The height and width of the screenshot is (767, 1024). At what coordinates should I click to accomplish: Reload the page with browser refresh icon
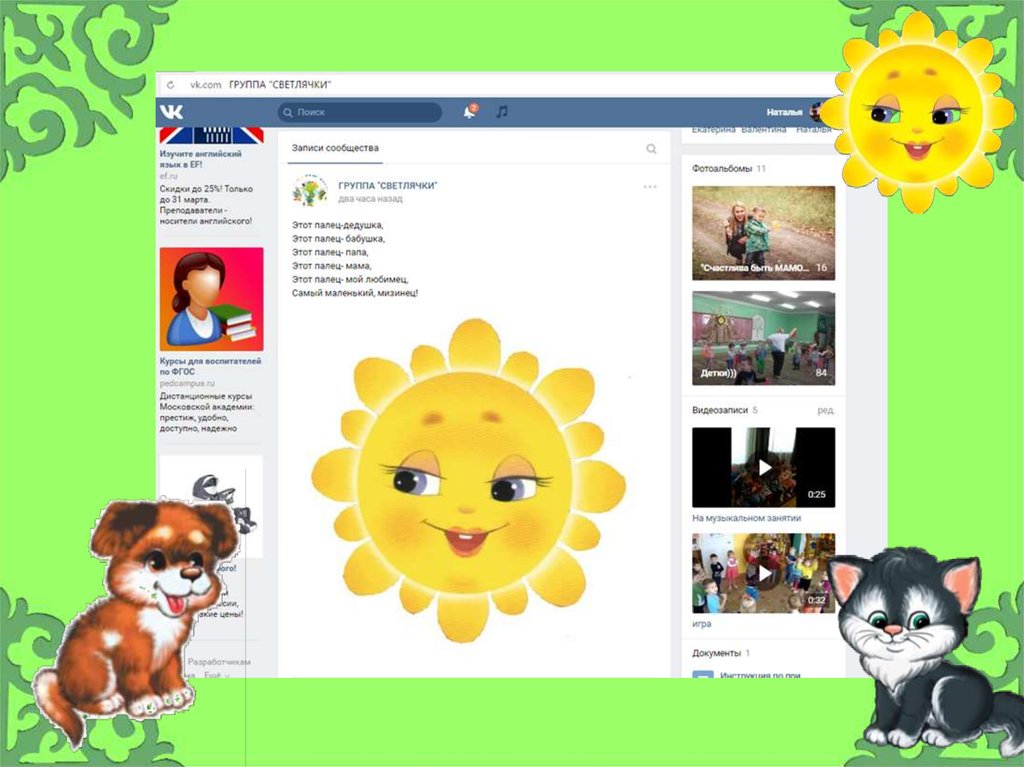coord(171,85)
